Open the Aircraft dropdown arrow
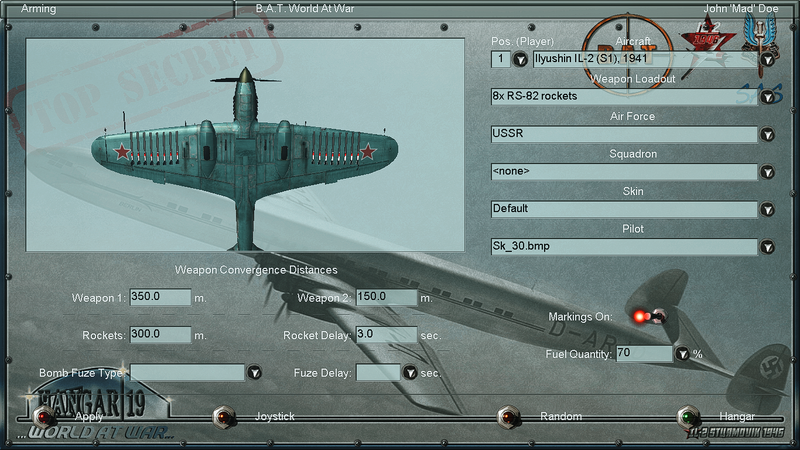The height and width of the screenshot is (450, 800). pos(767,60)
